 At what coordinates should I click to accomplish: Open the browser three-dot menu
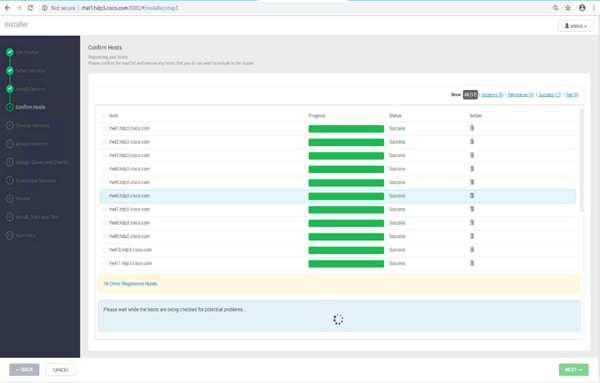[594, 8]
